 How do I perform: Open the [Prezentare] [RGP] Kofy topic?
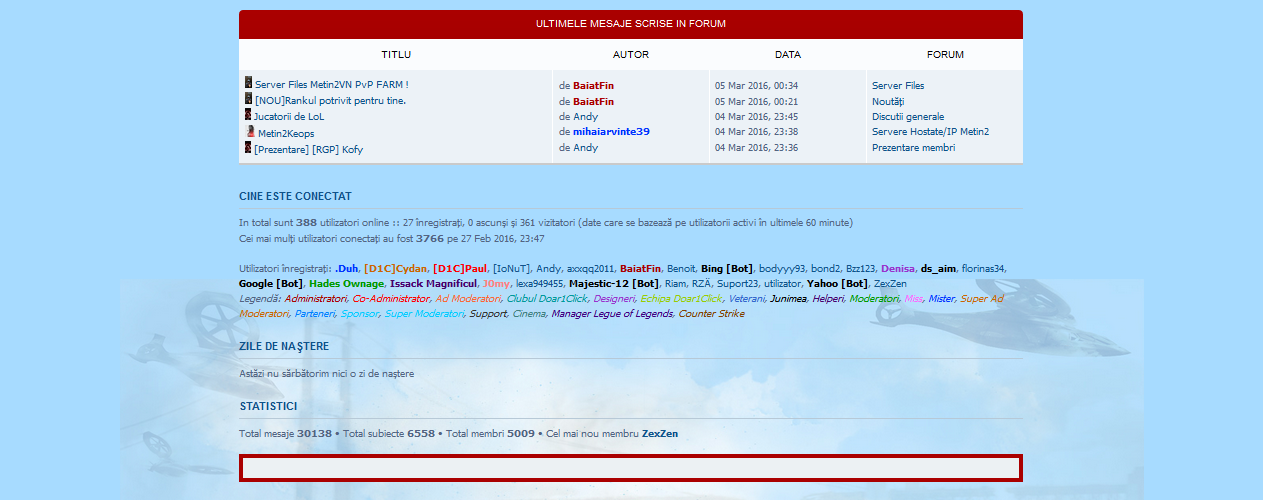click(x=309, y=149)
